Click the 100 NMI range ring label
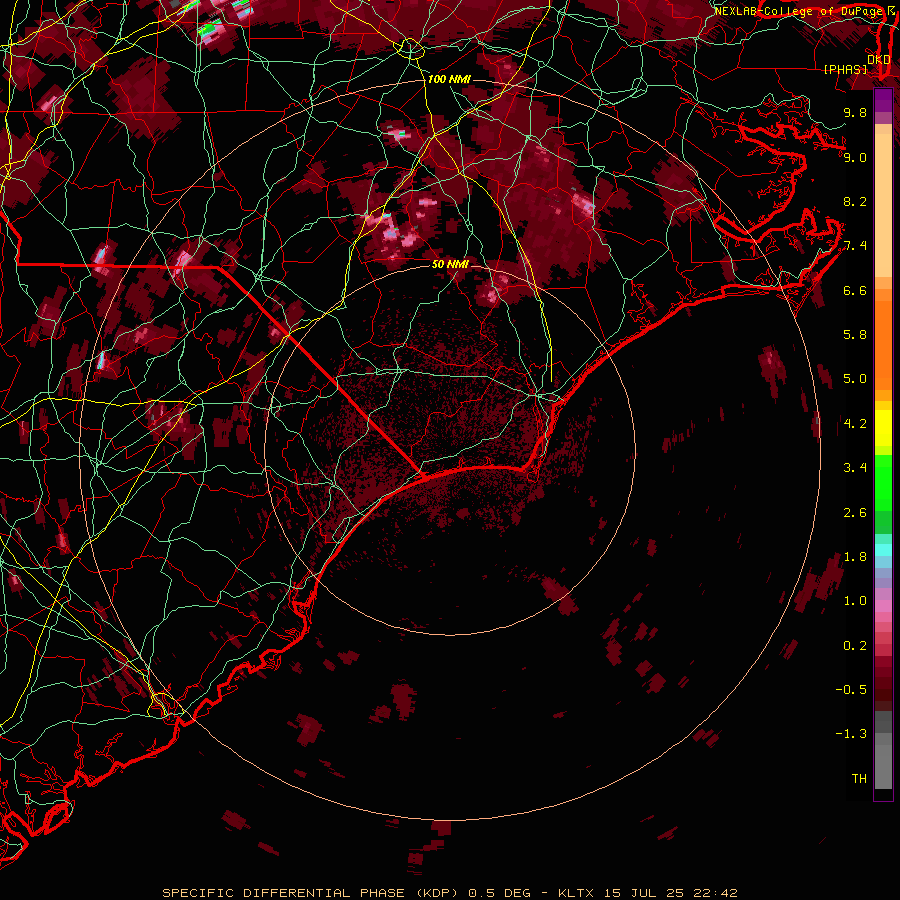Viewport: 900px width, 900px height. coord(448,79)
